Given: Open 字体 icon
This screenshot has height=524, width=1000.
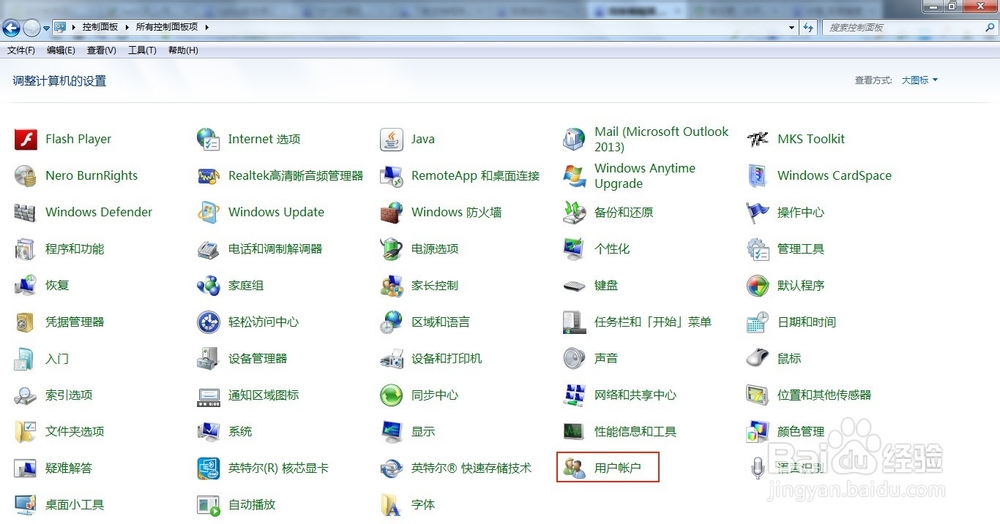Looking at the screenshot, I should click(x=392, y=505).
